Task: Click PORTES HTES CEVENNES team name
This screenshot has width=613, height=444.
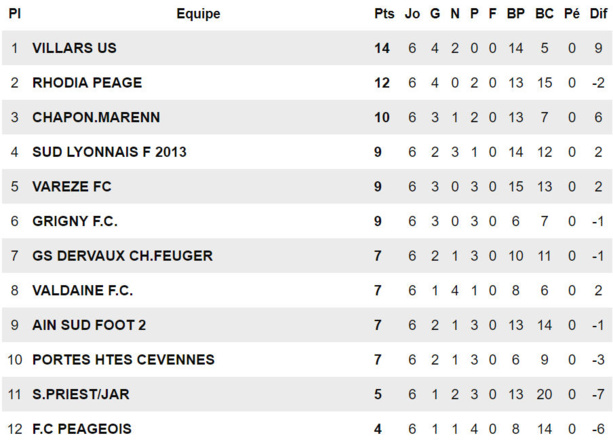Action: coord(123,359)
